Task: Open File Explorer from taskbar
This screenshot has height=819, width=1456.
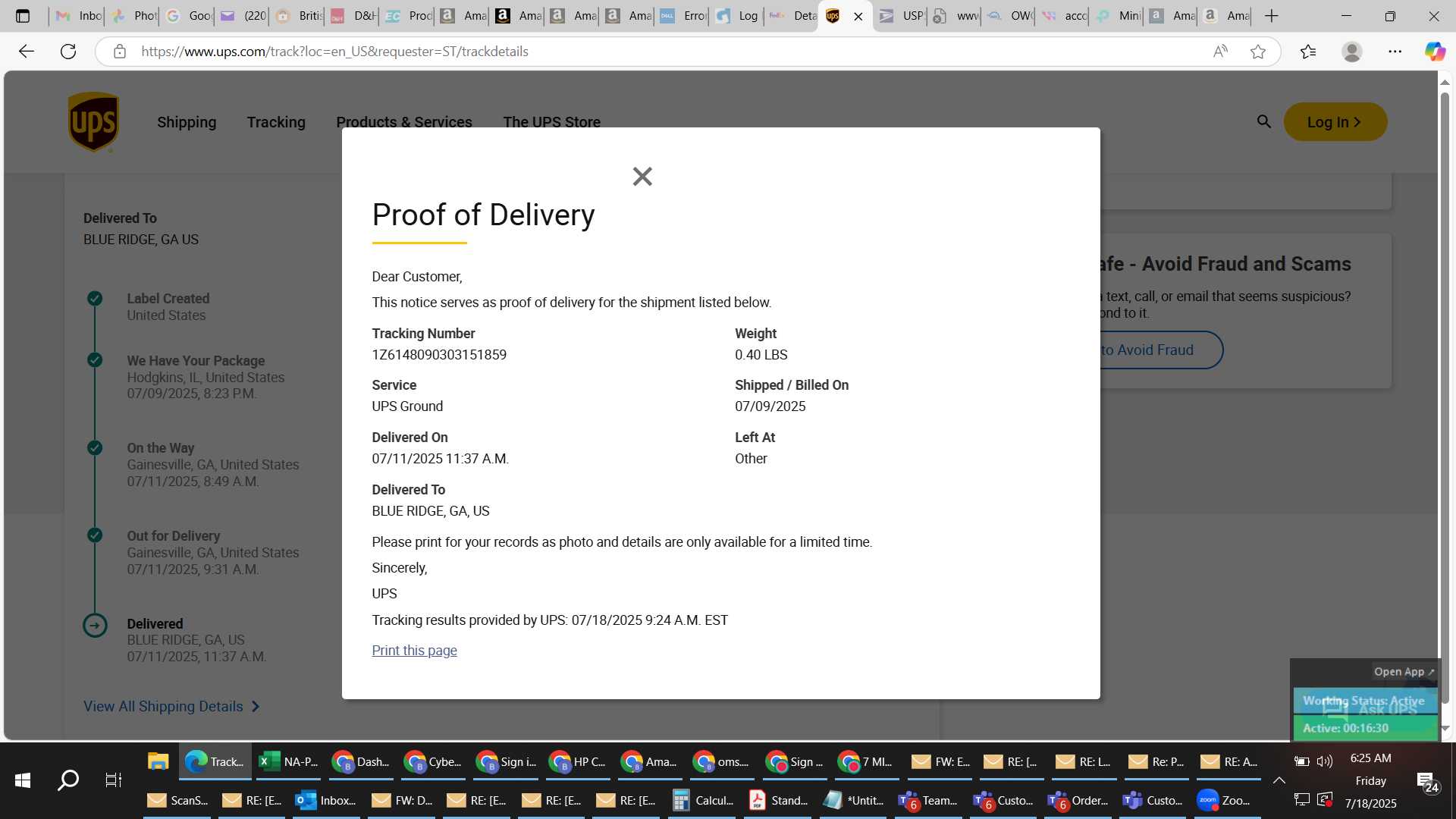Action: (x=158, y=761)
